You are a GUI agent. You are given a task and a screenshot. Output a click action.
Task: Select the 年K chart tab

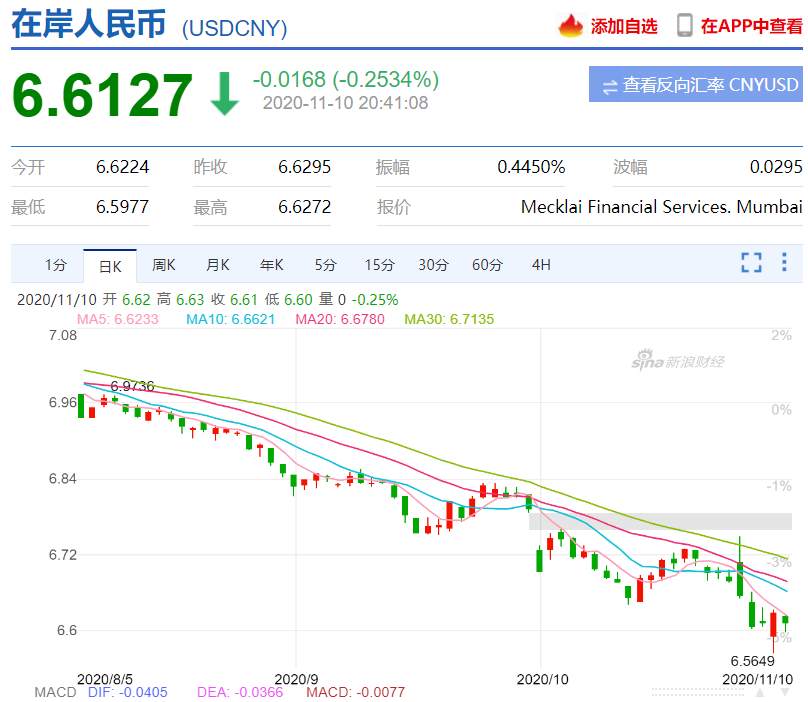pyautogui.click(x=272, y=265)
